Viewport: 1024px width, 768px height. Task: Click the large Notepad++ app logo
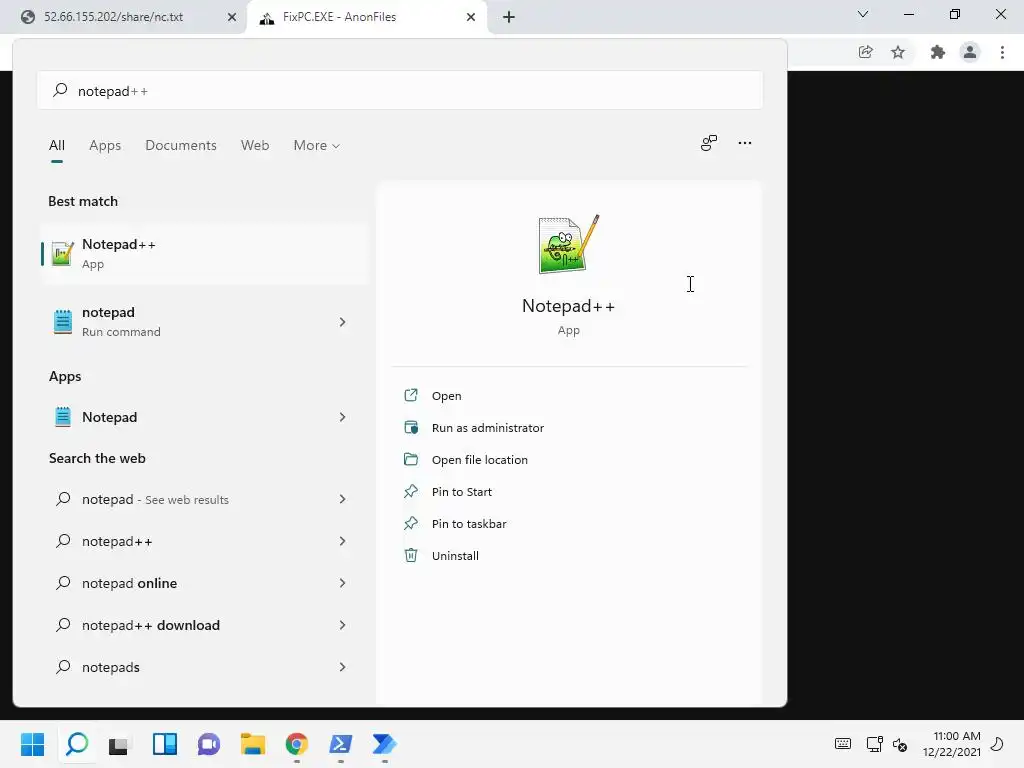coord(568,245)
